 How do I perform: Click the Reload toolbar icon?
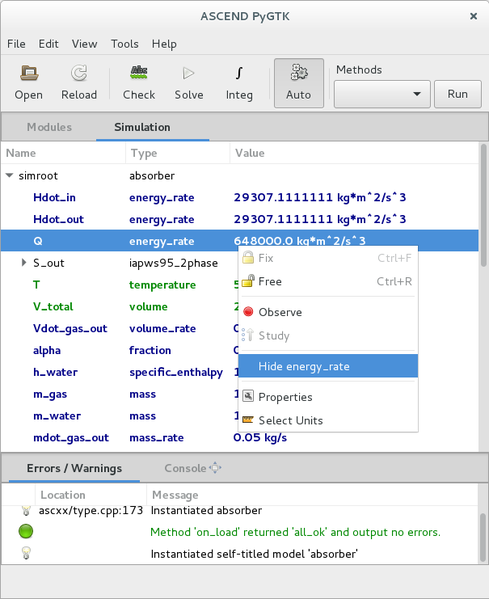coord(79,73)
